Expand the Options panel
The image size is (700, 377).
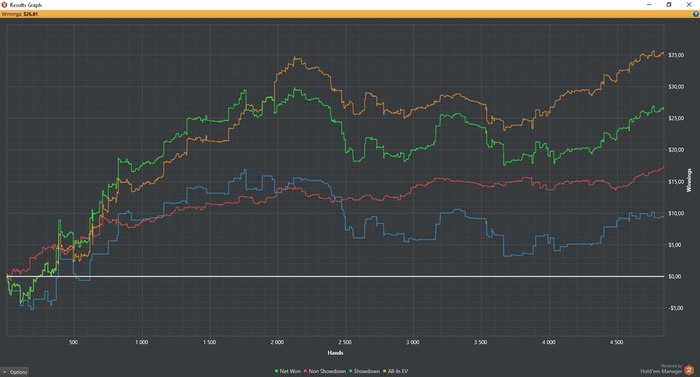(x=15, y=372)
